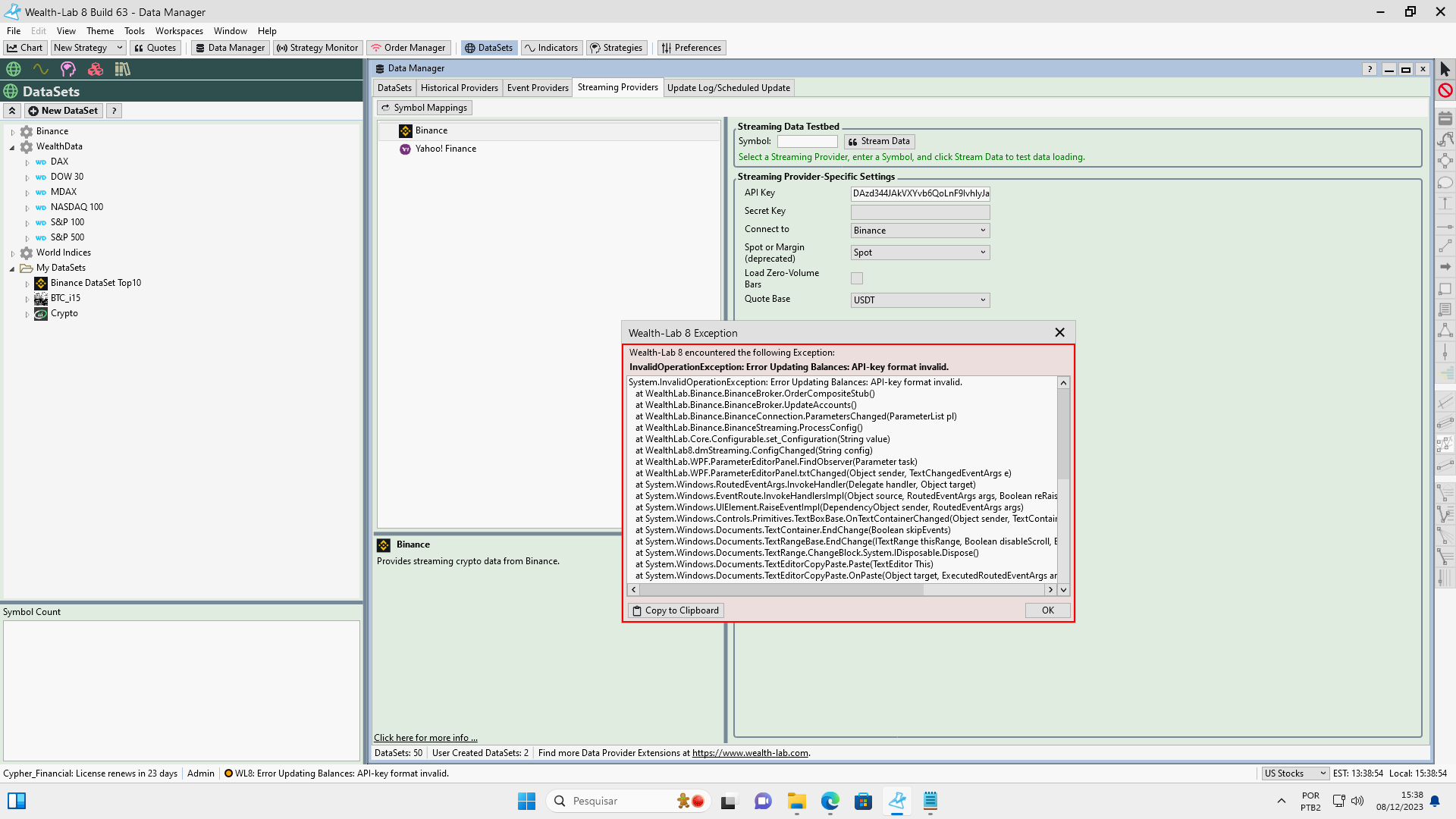Select the red cubes Building Blocks icon
The height and width of the screenshot is (819, 1456).
tap(96, 69)
